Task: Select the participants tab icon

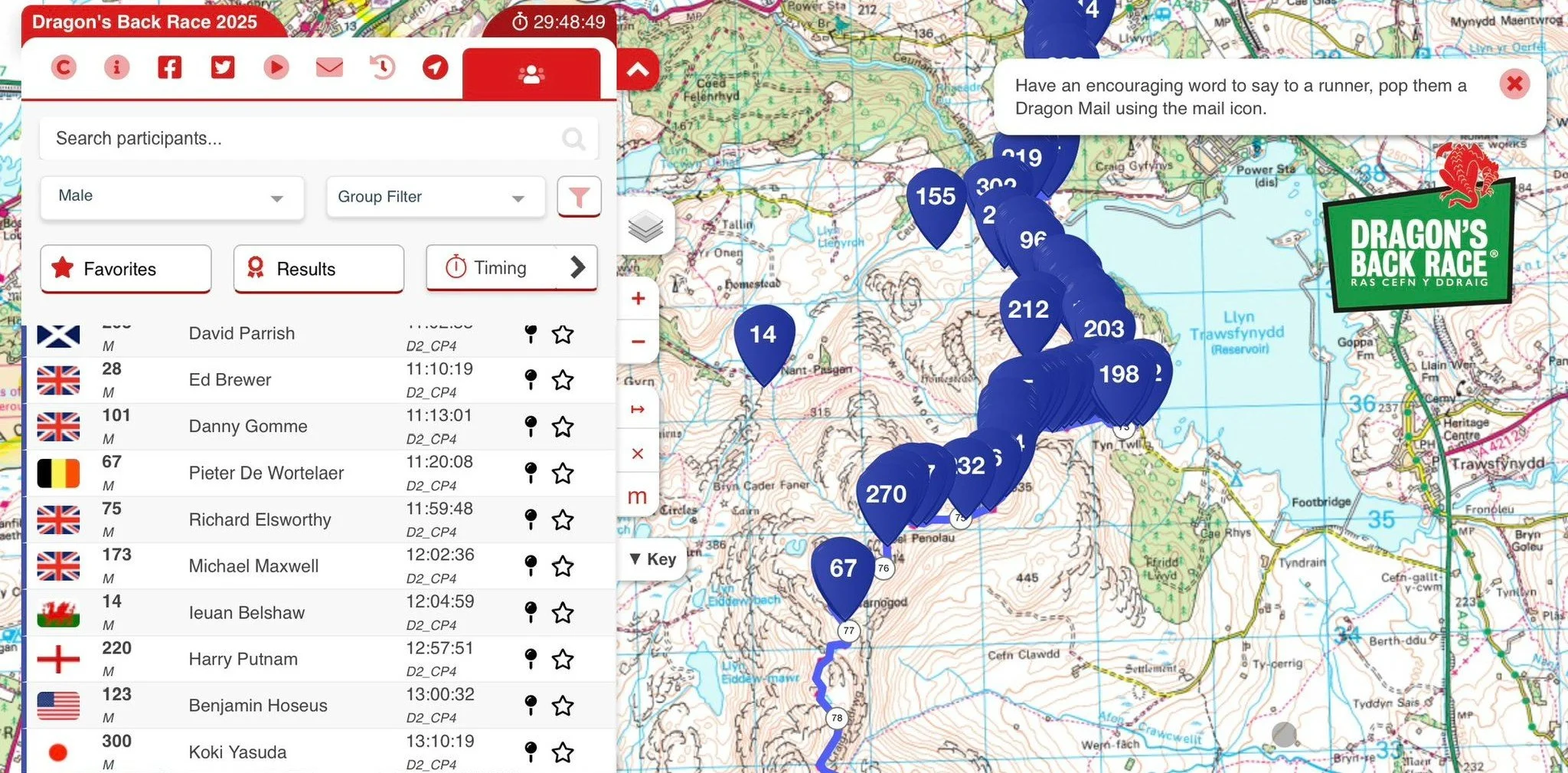Action: [x=531, y=74]
